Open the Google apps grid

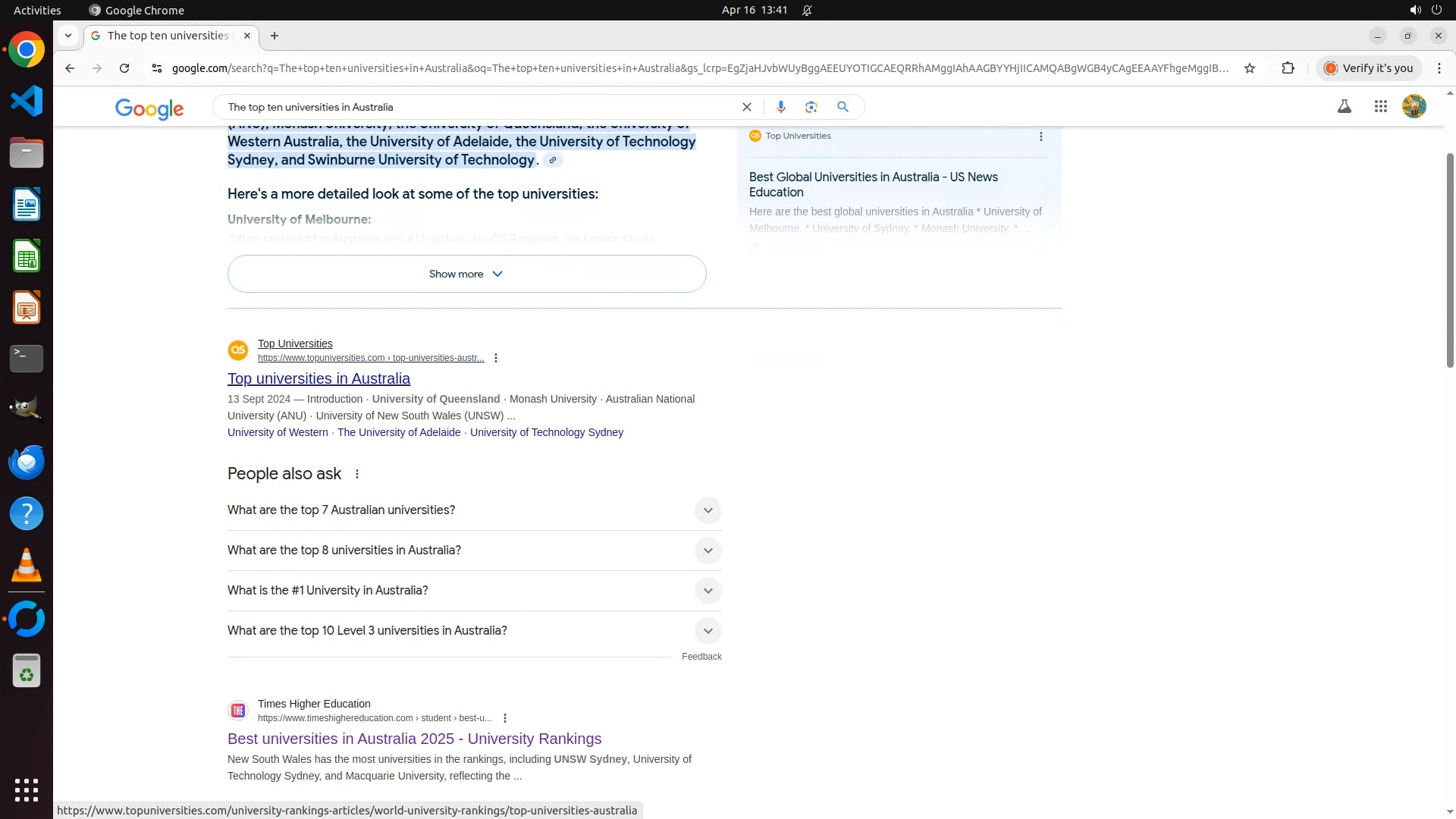coord(1380,107)
